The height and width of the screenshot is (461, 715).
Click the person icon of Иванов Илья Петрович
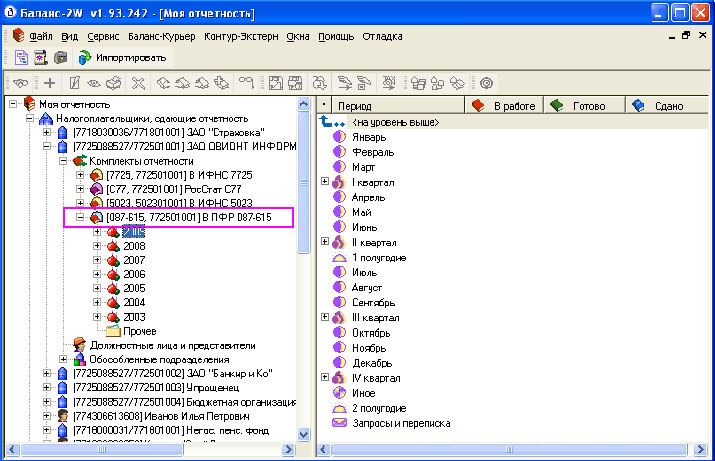(x=63, y=416)
